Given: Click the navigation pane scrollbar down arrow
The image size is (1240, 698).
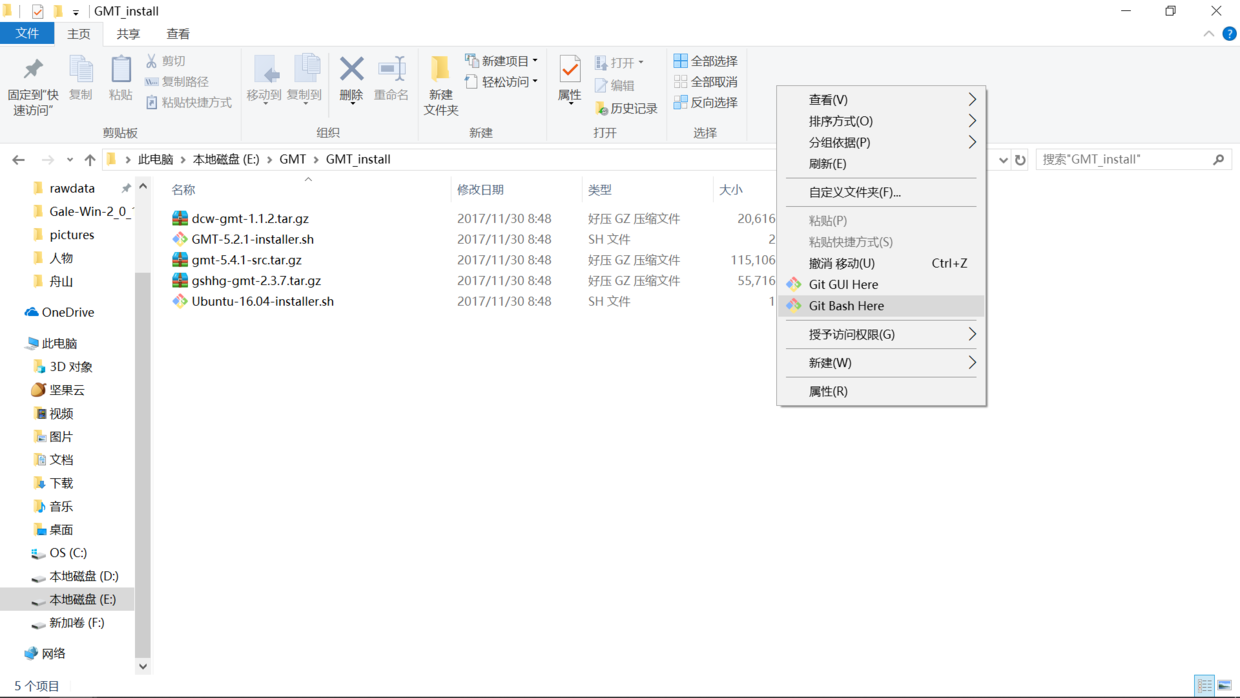Looking at the screenshot, I should tap(143, 667).
